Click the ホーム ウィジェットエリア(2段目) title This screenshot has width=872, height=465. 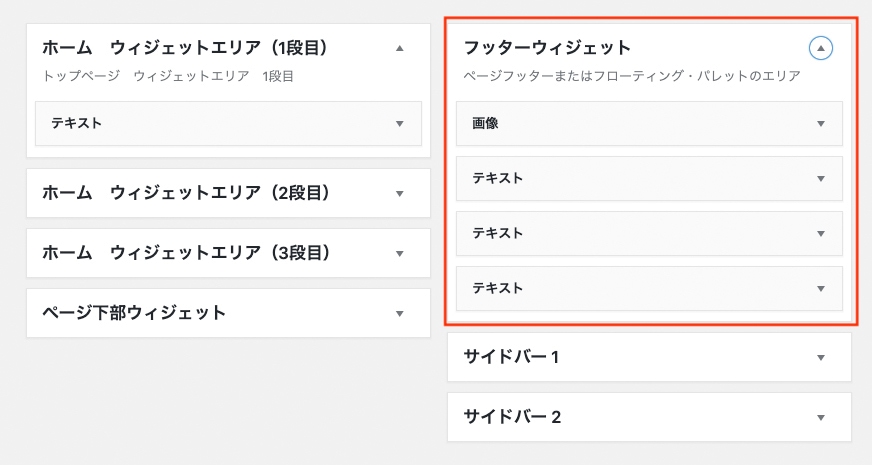point(186,193)
